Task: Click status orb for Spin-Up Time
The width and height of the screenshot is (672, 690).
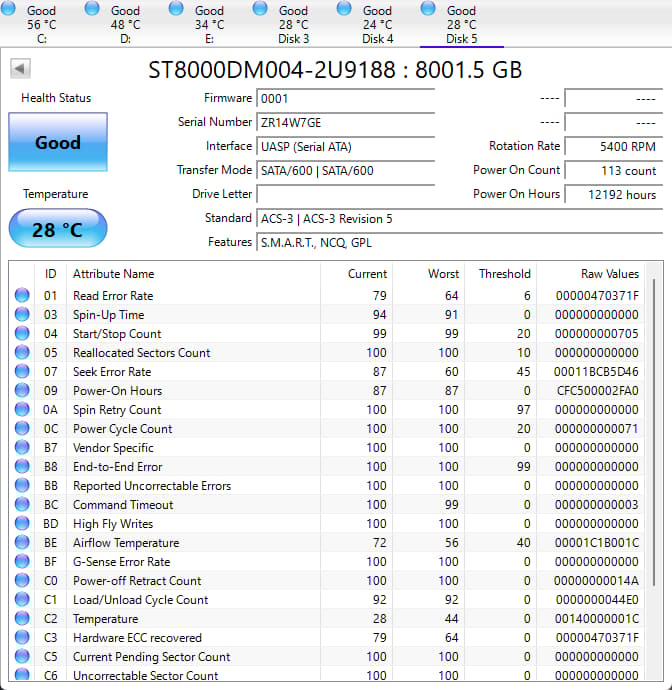Action: [22, 314]
